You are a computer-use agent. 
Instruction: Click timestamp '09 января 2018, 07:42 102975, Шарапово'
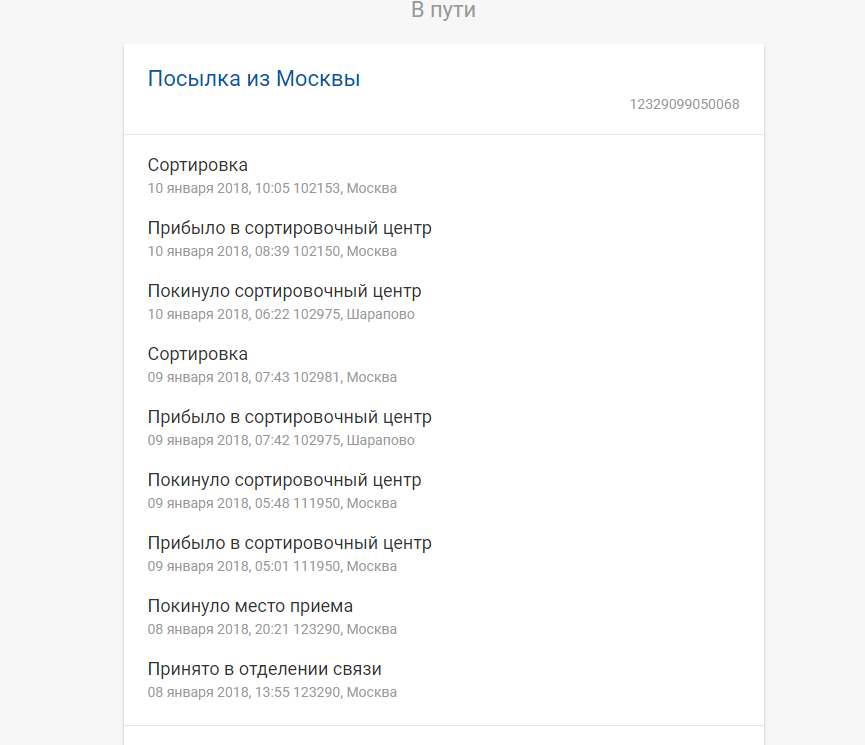[x=281, y=440]
